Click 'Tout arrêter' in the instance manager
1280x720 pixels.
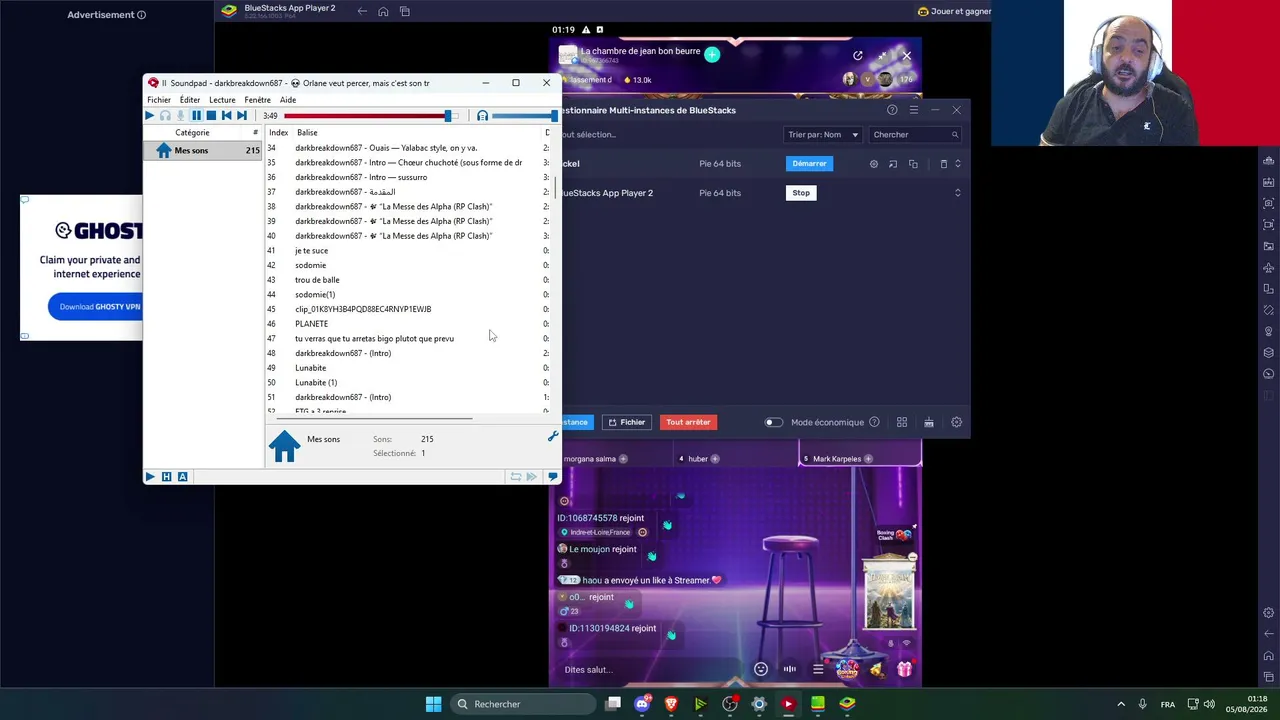pos(688,422)
